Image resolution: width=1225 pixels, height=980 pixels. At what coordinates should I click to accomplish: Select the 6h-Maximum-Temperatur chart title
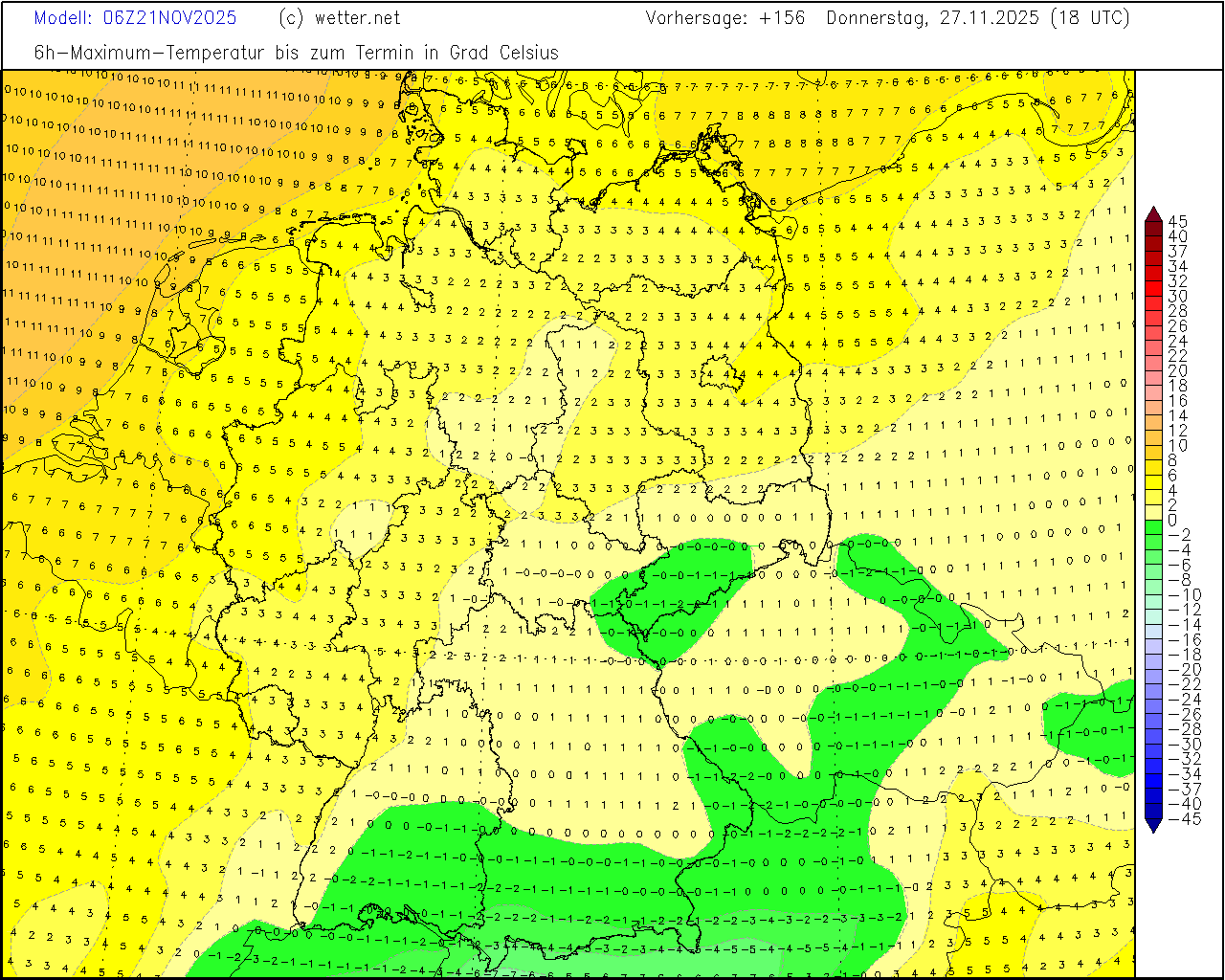296,53
